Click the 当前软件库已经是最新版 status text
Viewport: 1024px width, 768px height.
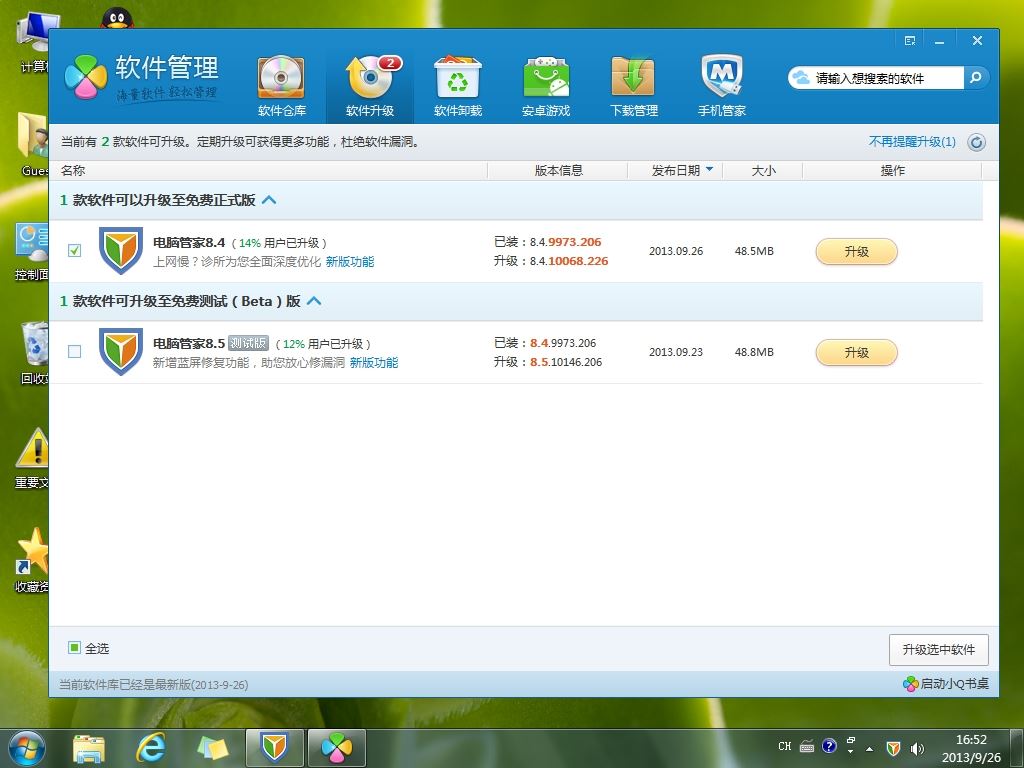tap(153, 685)
